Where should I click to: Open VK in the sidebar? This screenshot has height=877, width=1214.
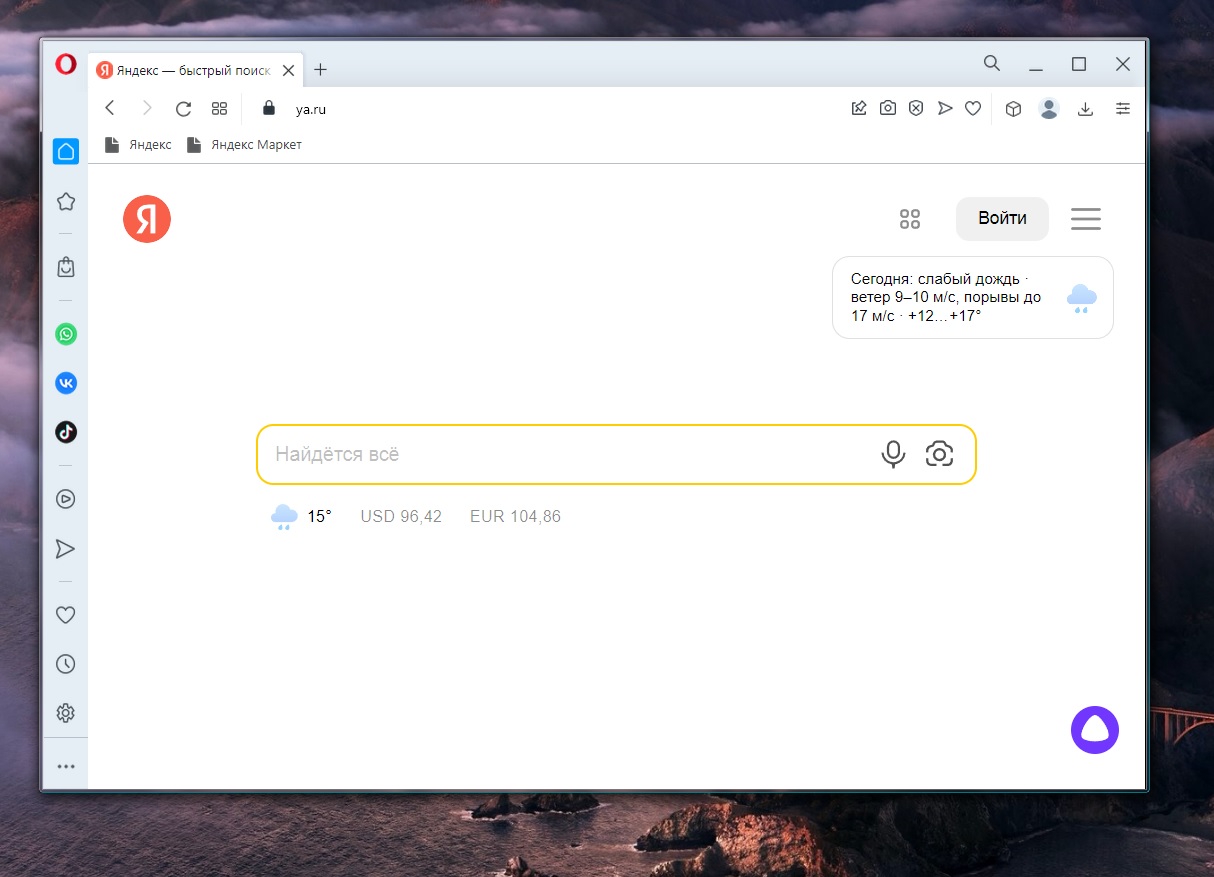pos(66,383)
